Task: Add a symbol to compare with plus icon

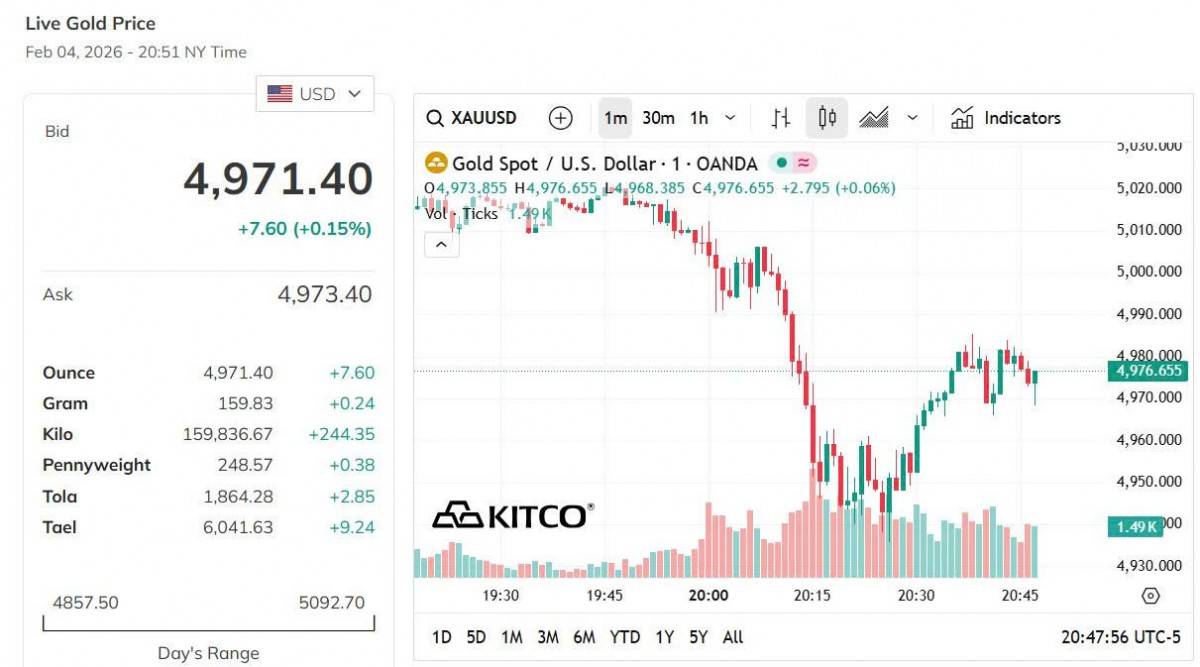Action: pos(561,118)
